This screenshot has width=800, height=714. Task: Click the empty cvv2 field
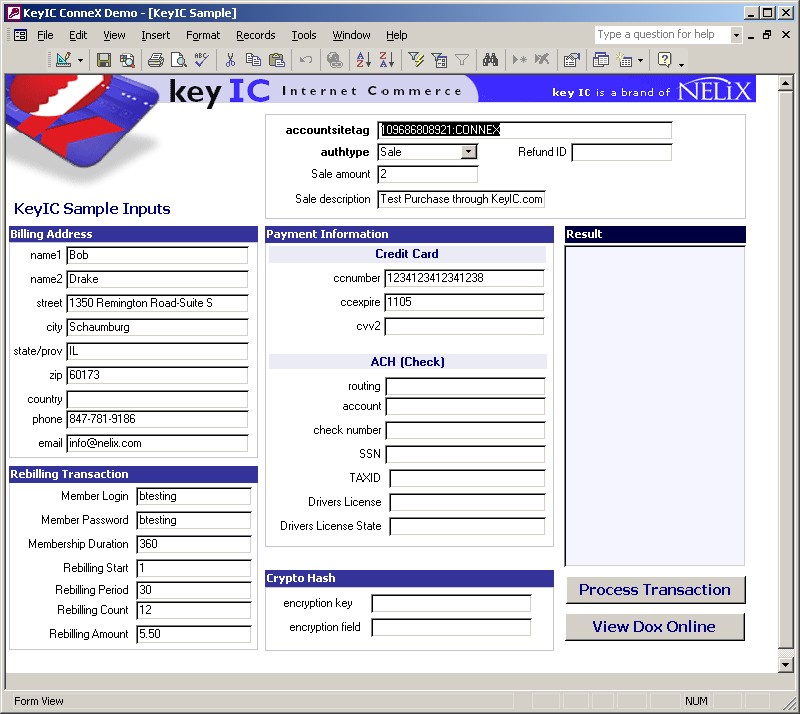(464, 326)
